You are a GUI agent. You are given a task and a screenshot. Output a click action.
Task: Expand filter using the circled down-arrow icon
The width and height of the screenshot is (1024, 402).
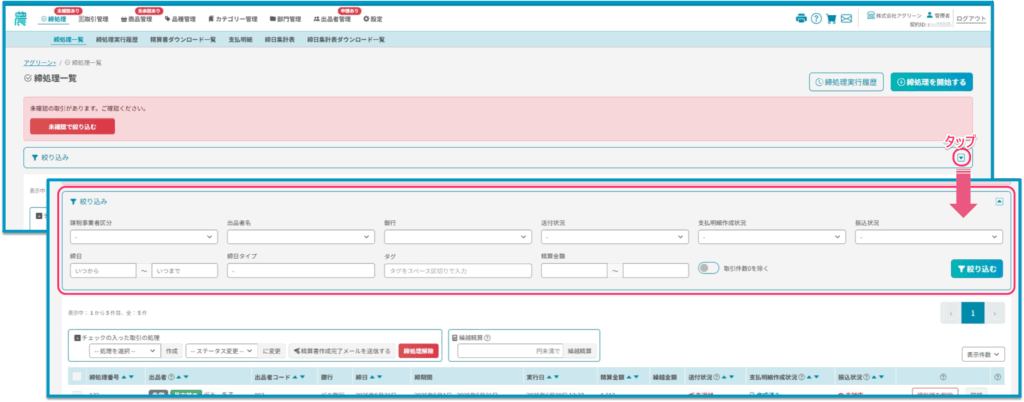pos(961,157)
